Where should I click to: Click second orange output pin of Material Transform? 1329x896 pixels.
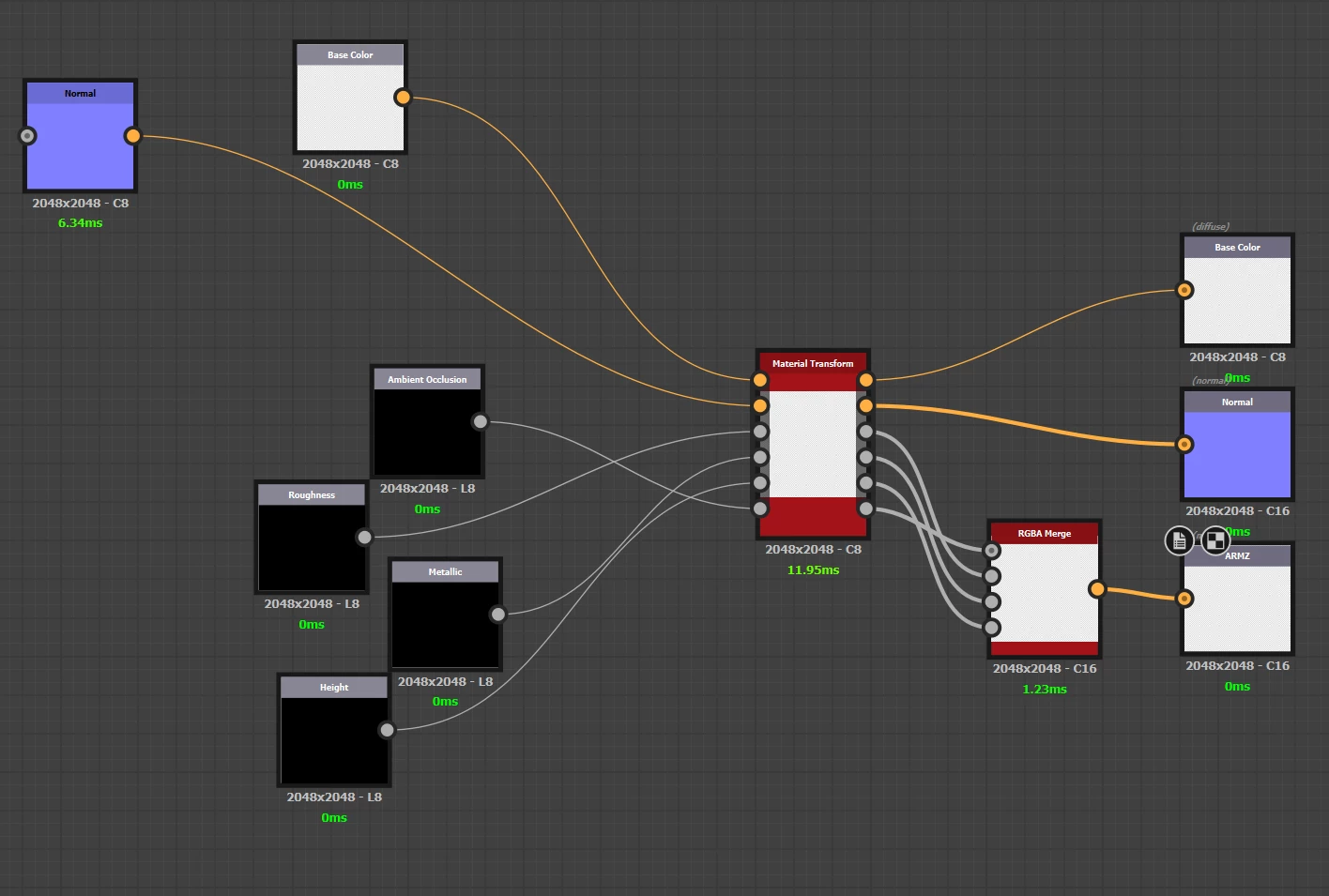865,406
